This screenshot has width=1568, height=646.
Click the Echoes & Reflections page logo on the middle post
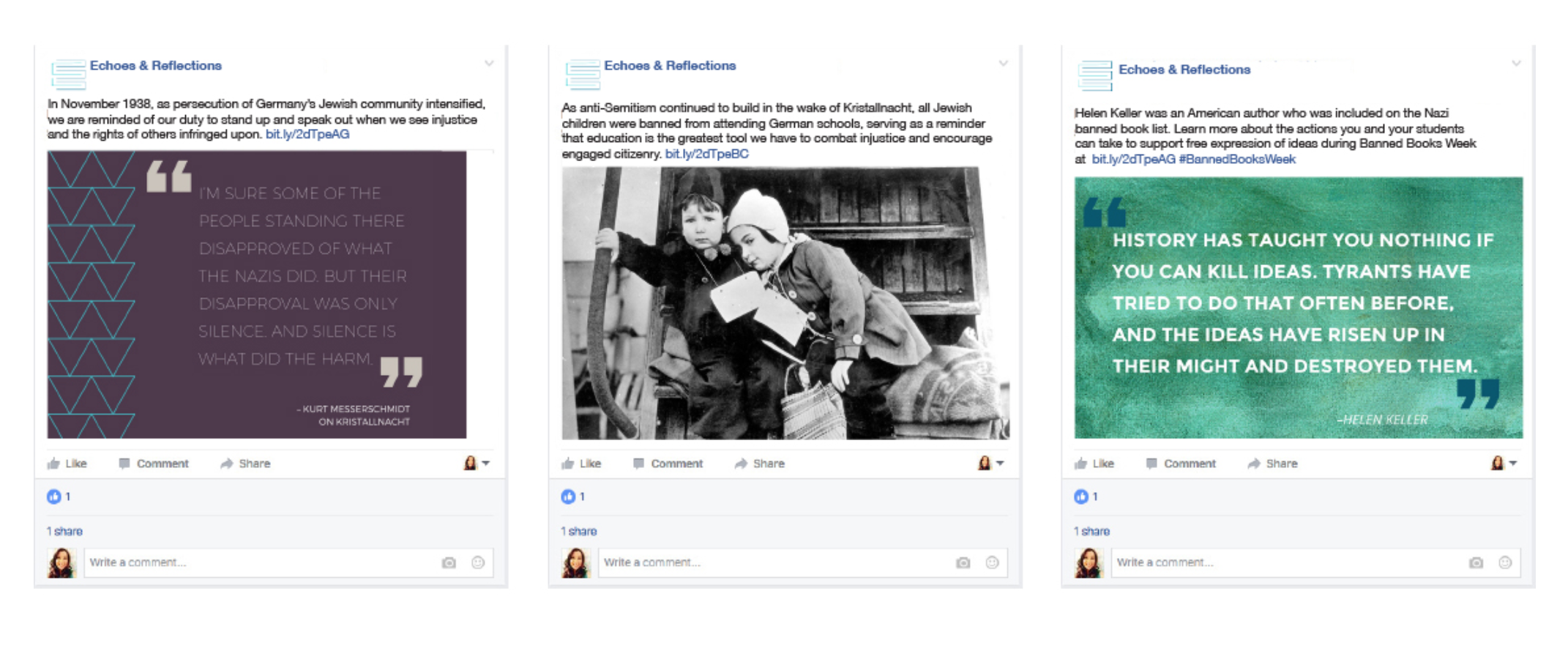point(583,74)
